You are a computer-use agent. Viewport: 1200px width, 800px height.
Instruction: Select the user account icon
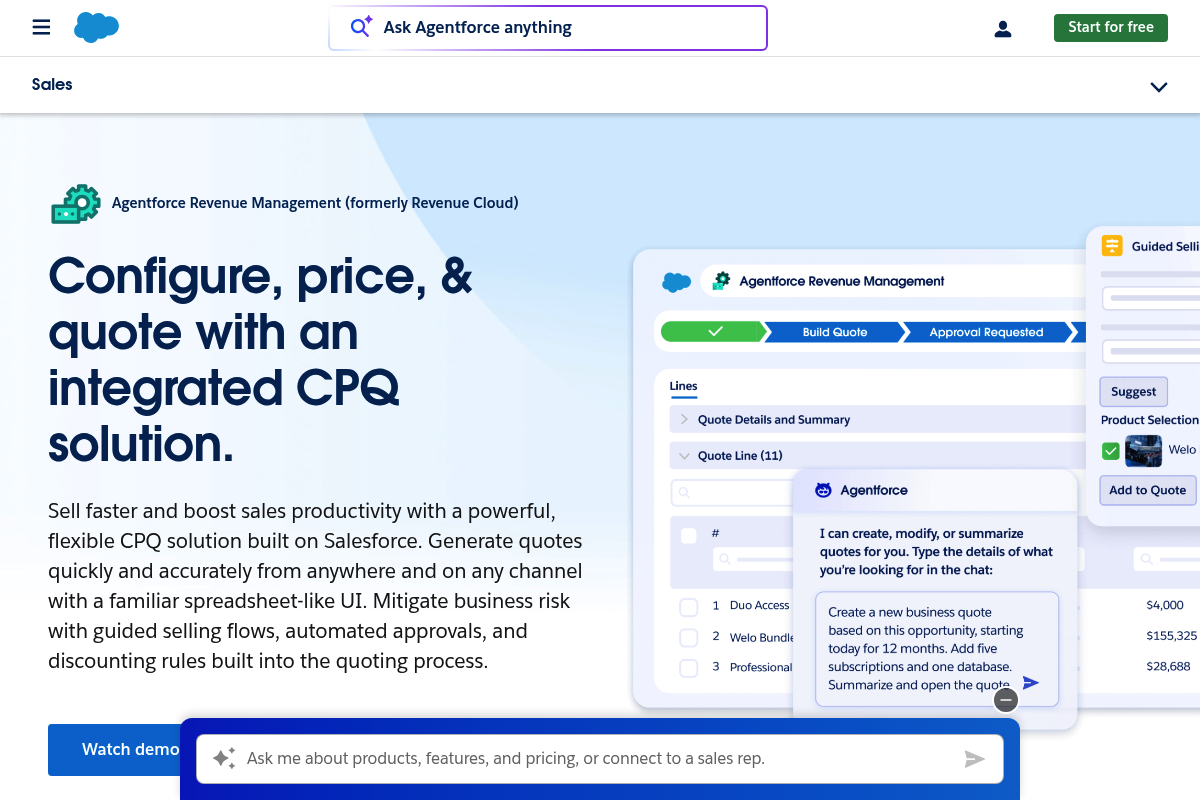(1002, 28)
